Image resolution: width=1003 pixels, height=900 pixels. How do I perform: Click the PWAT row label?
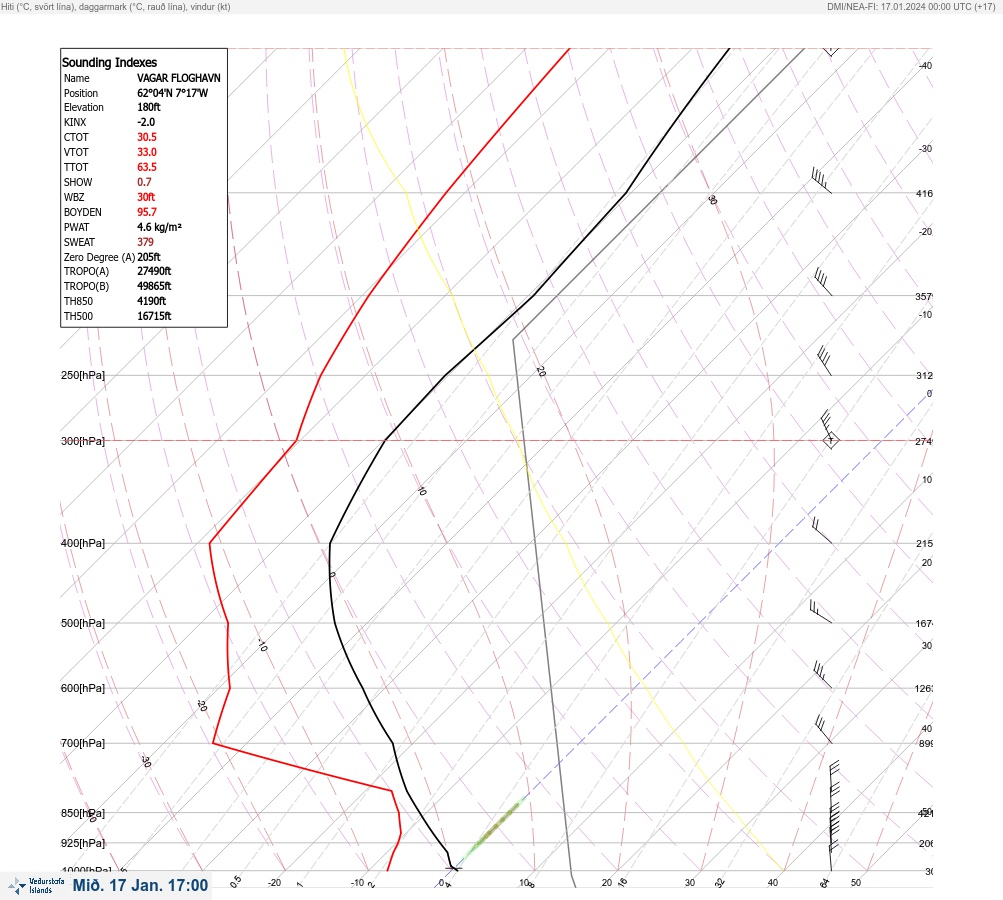tap(77, 227)
